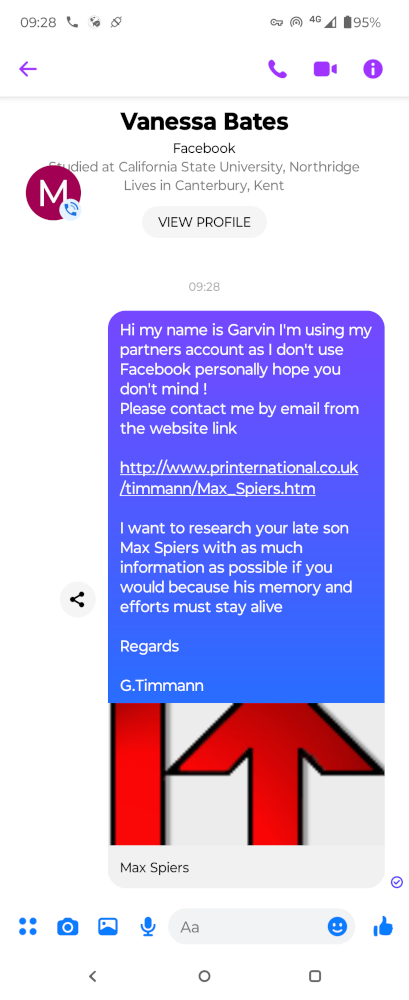Image resolution: width=409 pixels, height=1000 pixels.
Task: Open the photo gallery picker
Action: (x=108, y=926)
